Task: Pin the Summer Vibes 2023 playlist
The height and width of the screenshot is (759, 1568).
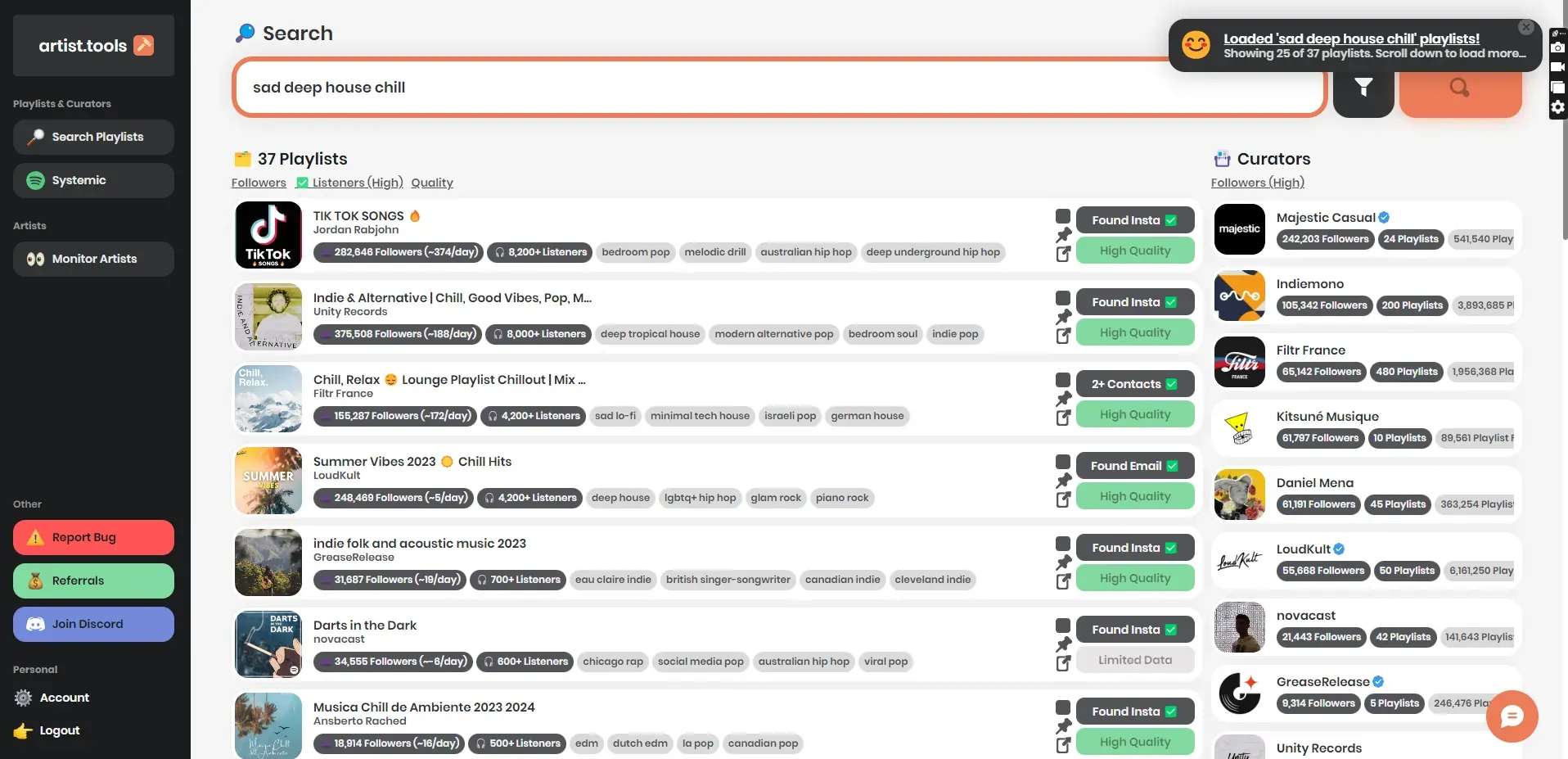Action: coord(1063,481)
